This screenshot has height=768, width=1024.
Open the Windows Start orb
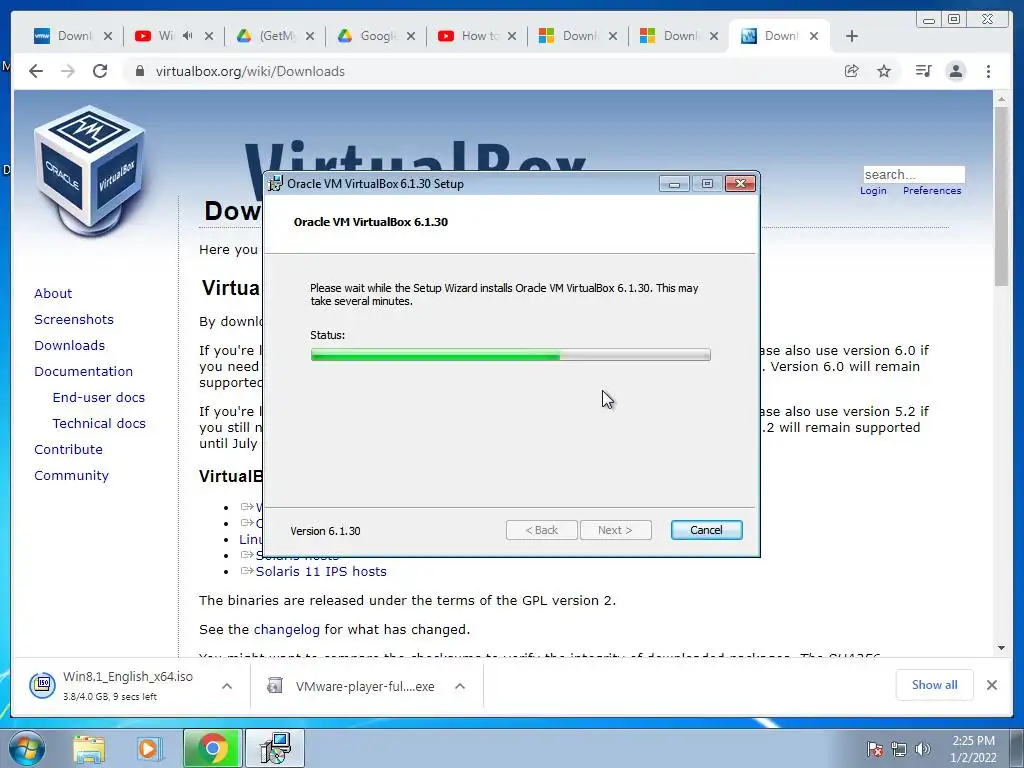(27, 748)
